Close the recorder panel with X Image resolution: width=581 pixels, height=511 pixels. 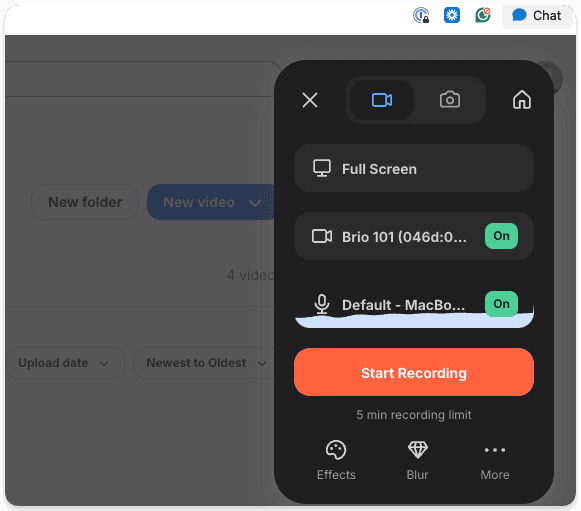tap(310, 100)
